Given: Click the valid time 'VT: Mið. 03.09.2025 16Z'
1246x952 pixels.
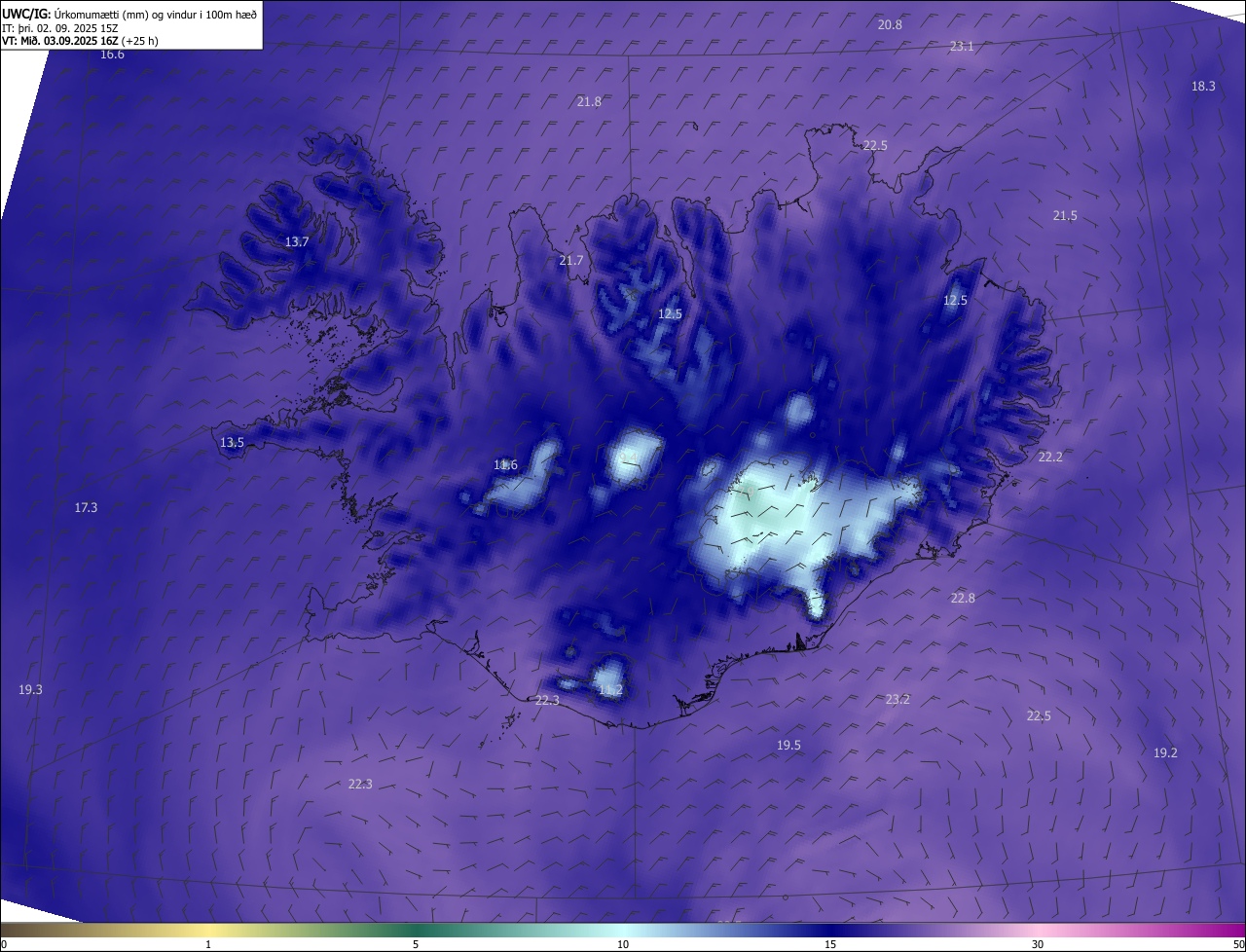Looking at the screenshot, I should 59,41.
